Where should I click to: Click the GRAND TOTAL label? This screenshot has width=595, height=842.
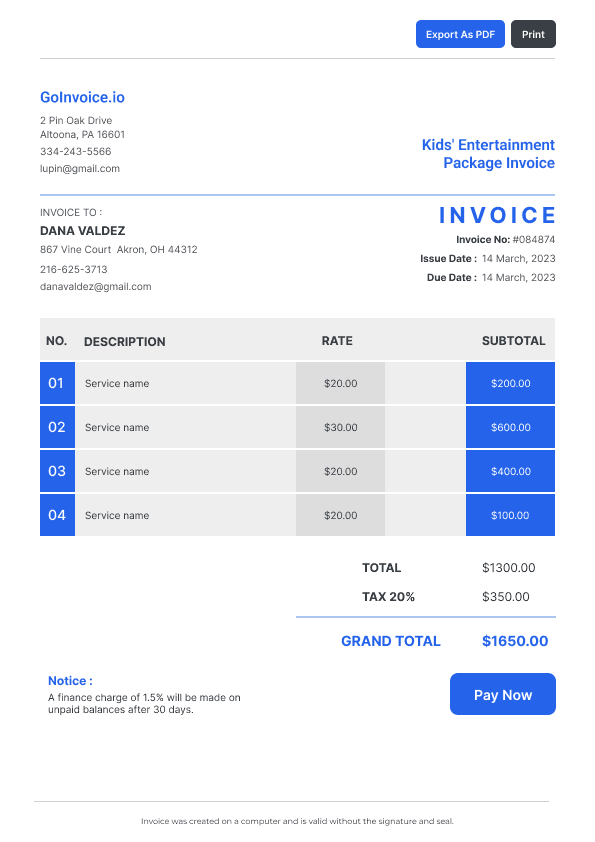pos(391,641)
